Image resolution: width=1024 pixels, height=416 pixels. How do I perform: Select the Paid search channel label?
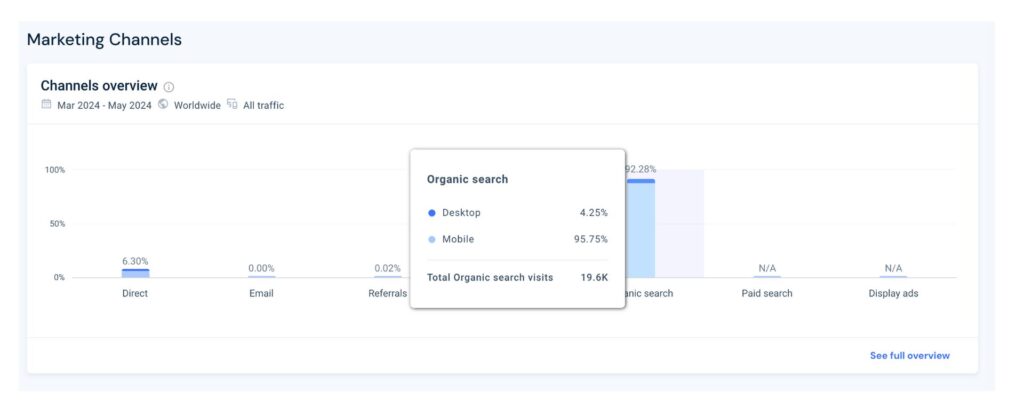[767, 294]
